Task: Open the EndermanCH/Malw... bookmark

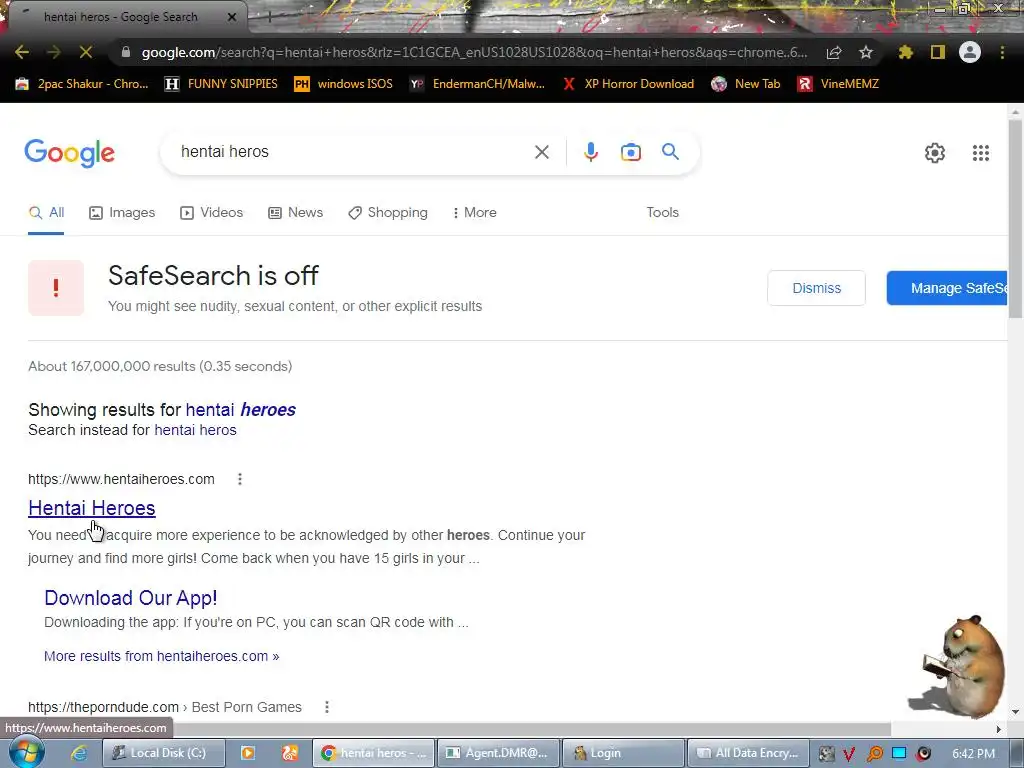Action: [x=477, y=84]
